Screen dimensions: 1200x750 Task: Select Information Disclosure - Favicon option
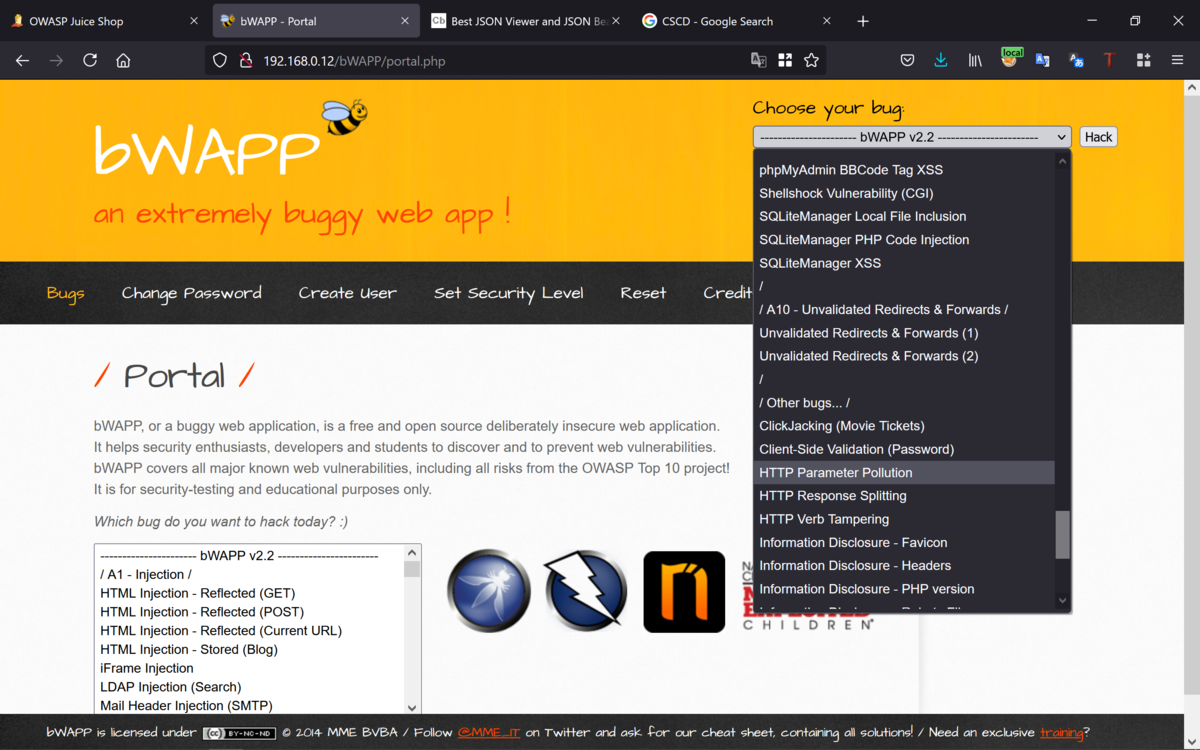pyautogui.click(x=904, y=542)
